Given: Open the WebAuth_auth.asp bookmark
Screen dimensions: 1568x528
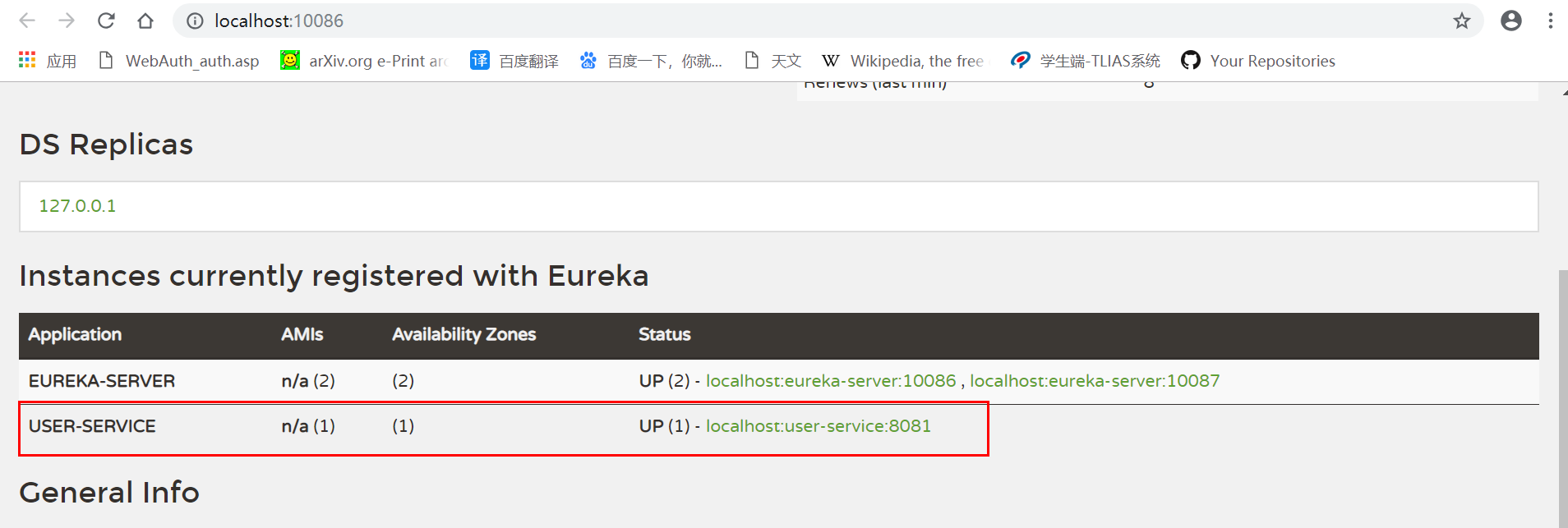Looking at the screenshot, I should [x=178, y=61].
